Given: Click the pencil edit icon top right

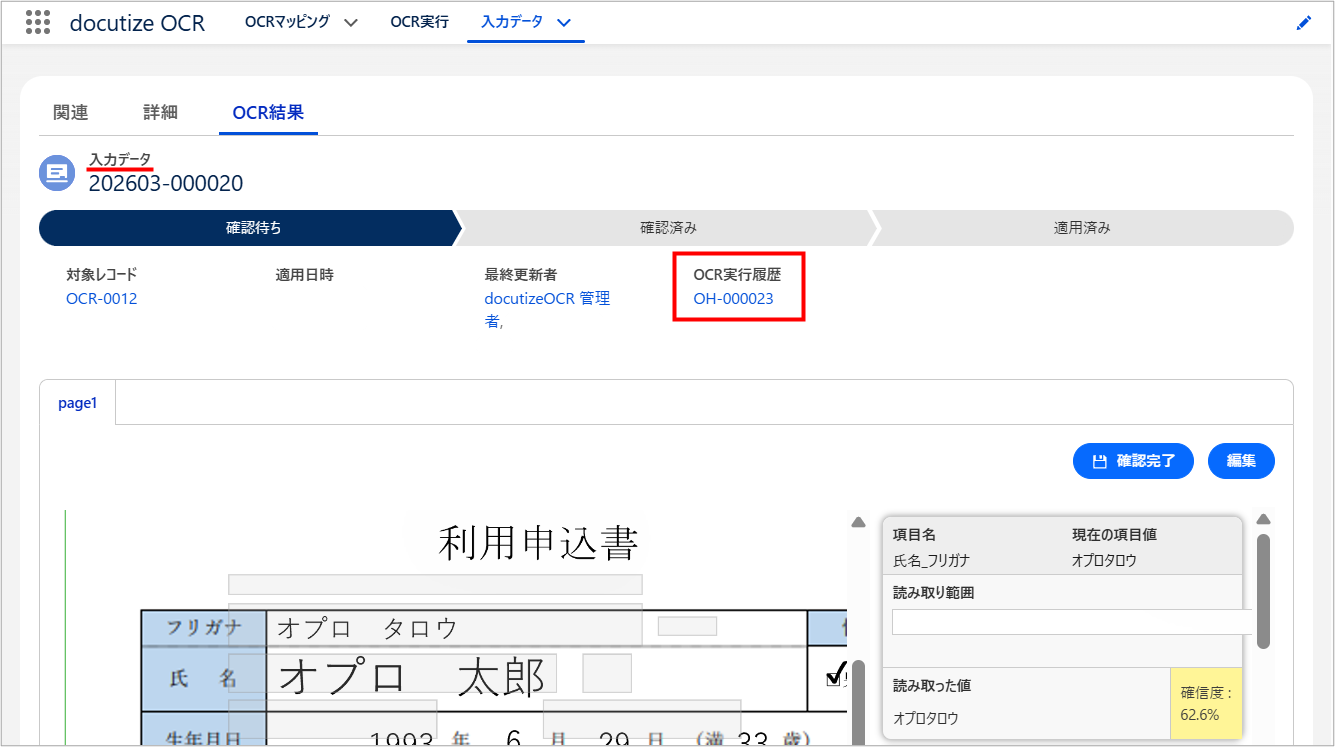Looking at the screenshot, I should click(x=1303, y=22).
